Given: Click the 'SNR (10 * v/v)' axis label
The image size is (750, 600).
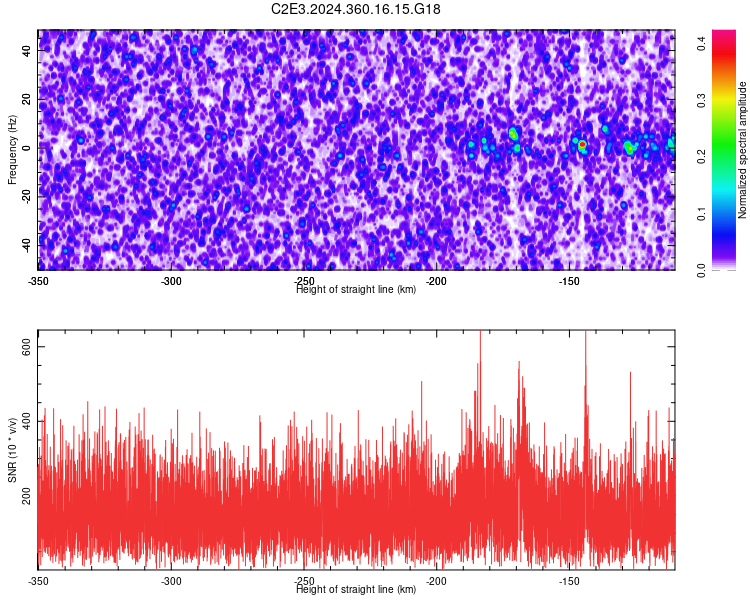Looking at the screenshot, I should point(12,450).
